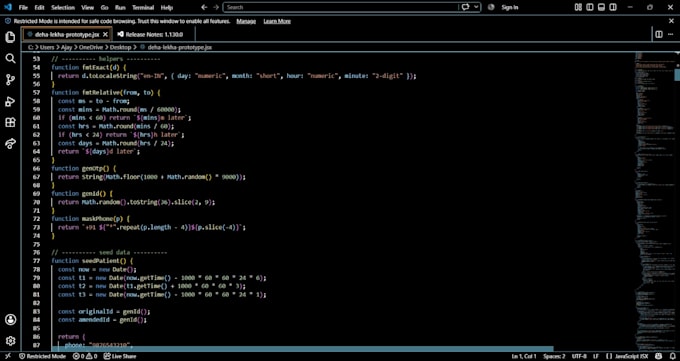Open the Edit menu

39,7
